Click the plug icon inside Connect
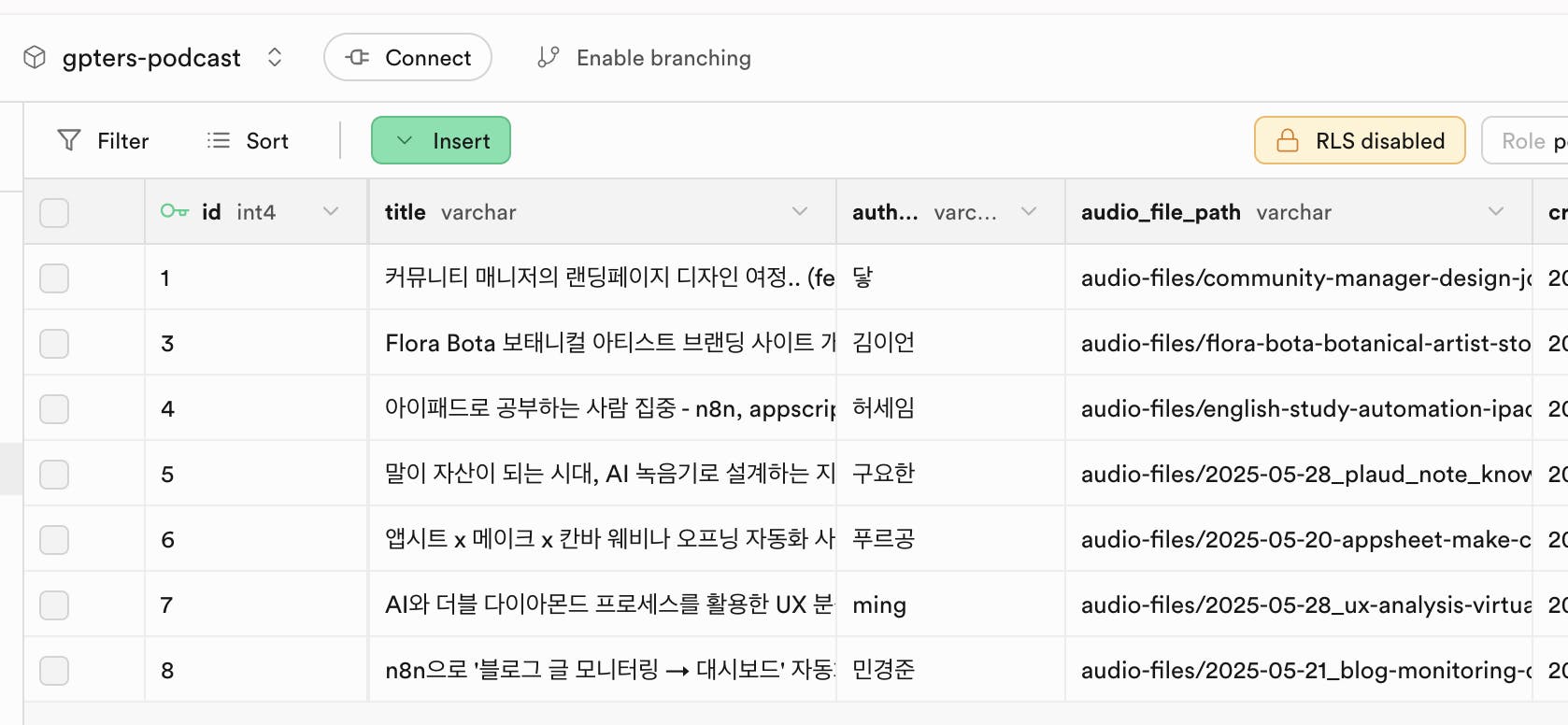Image resolution: width=1568 pixels, height=725 pixels. (x=358, y=58)
